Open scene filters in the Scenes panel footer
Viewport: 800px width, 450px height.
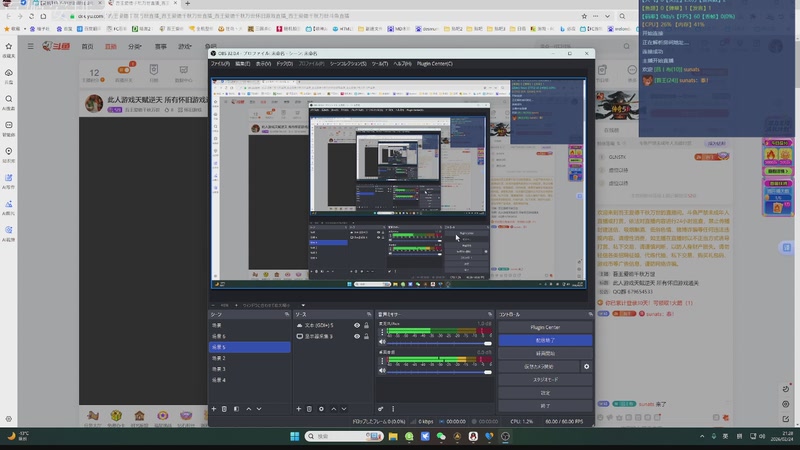click(x=236, y=409)
